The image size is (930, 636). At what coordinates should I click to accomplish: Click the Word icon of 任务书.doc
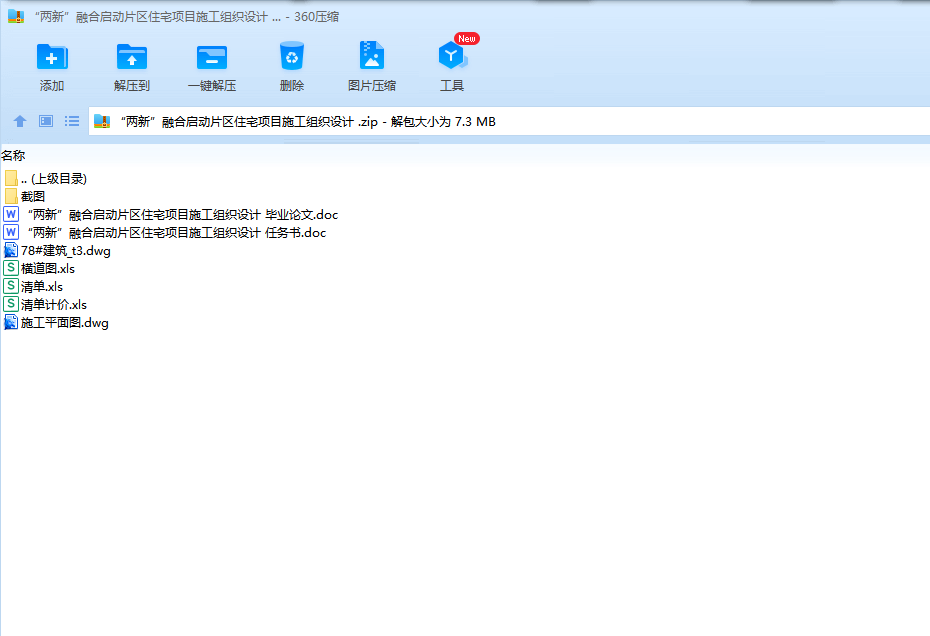coord(11,232)
